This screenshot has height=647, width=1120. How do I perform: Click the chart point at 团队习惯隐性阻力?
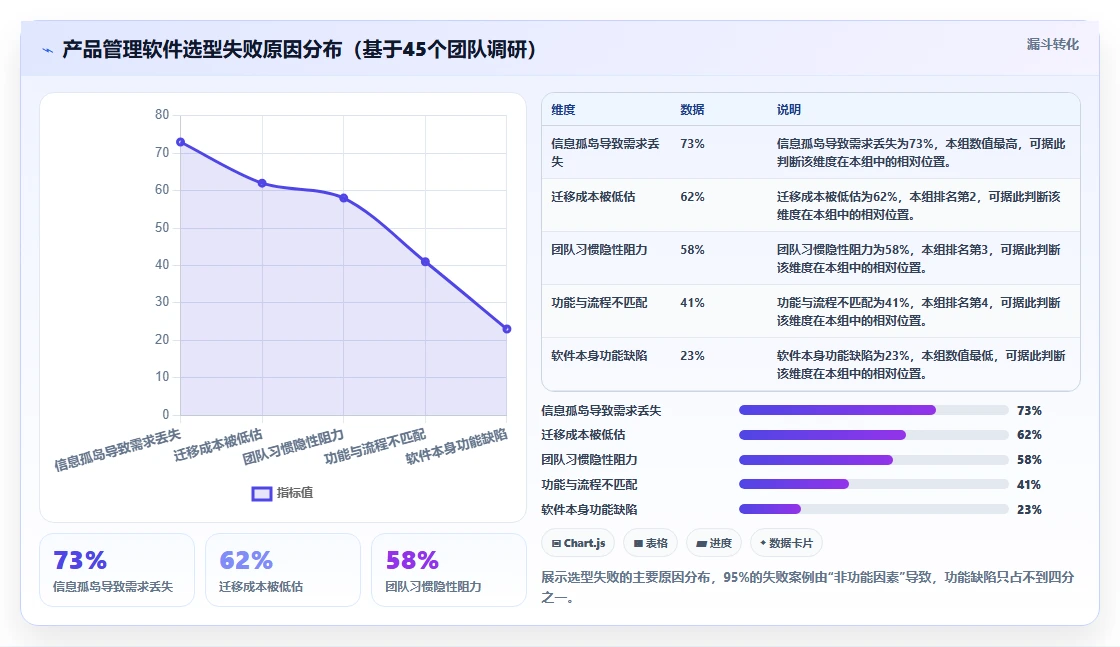(x=344, y=198)
